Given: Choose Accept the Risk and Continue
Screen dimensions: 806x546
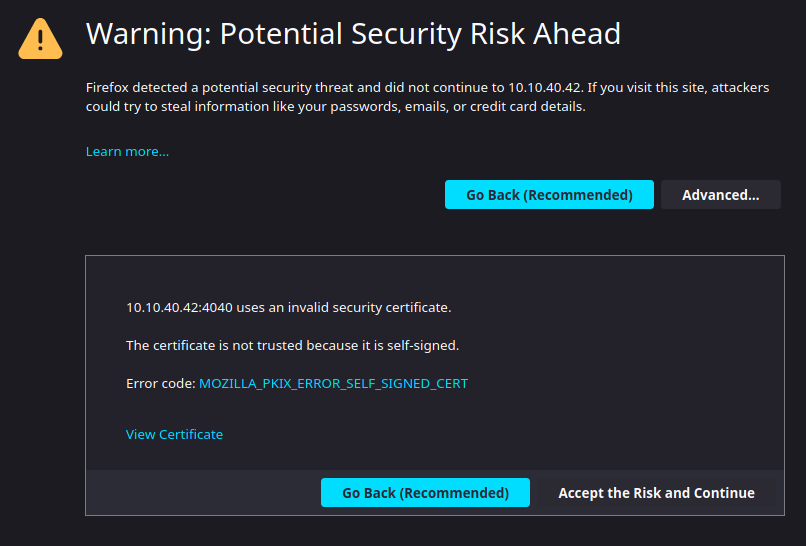Looking at the screenshot, I should tap(656, 493).
